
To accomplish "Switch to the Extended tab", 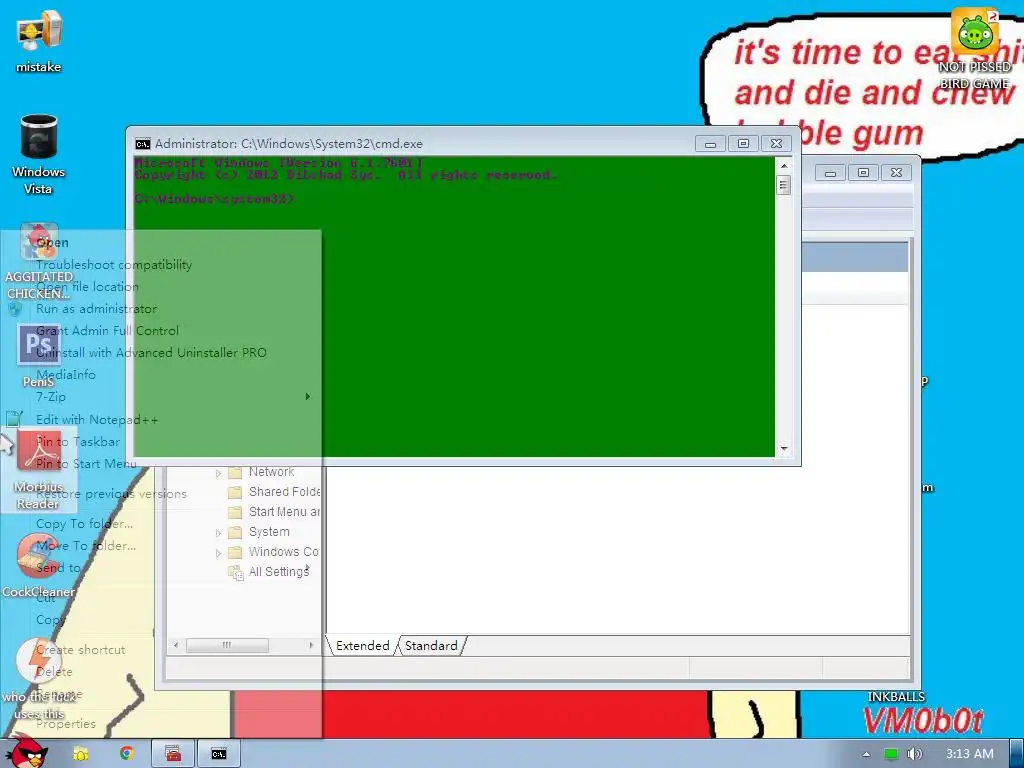I will click(362, 645).
